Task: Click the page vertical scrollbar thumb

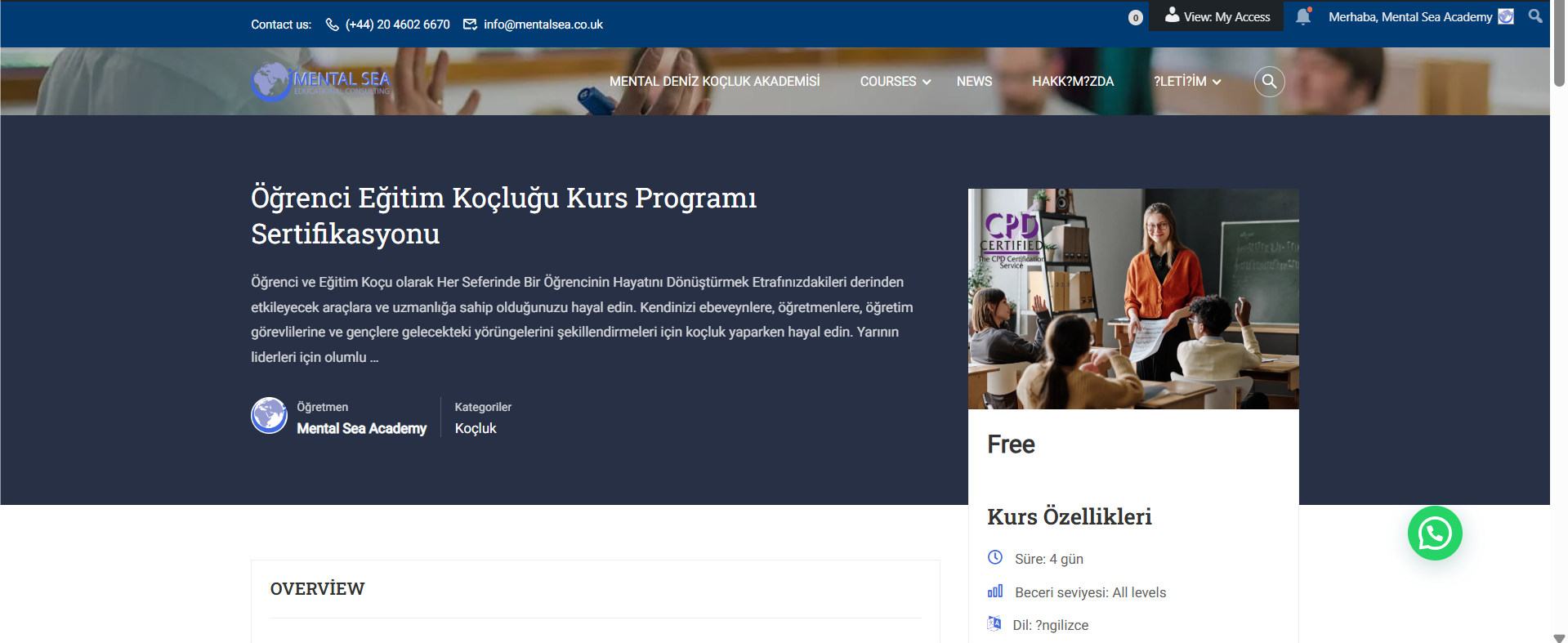Action: [x=1559, y=45]
